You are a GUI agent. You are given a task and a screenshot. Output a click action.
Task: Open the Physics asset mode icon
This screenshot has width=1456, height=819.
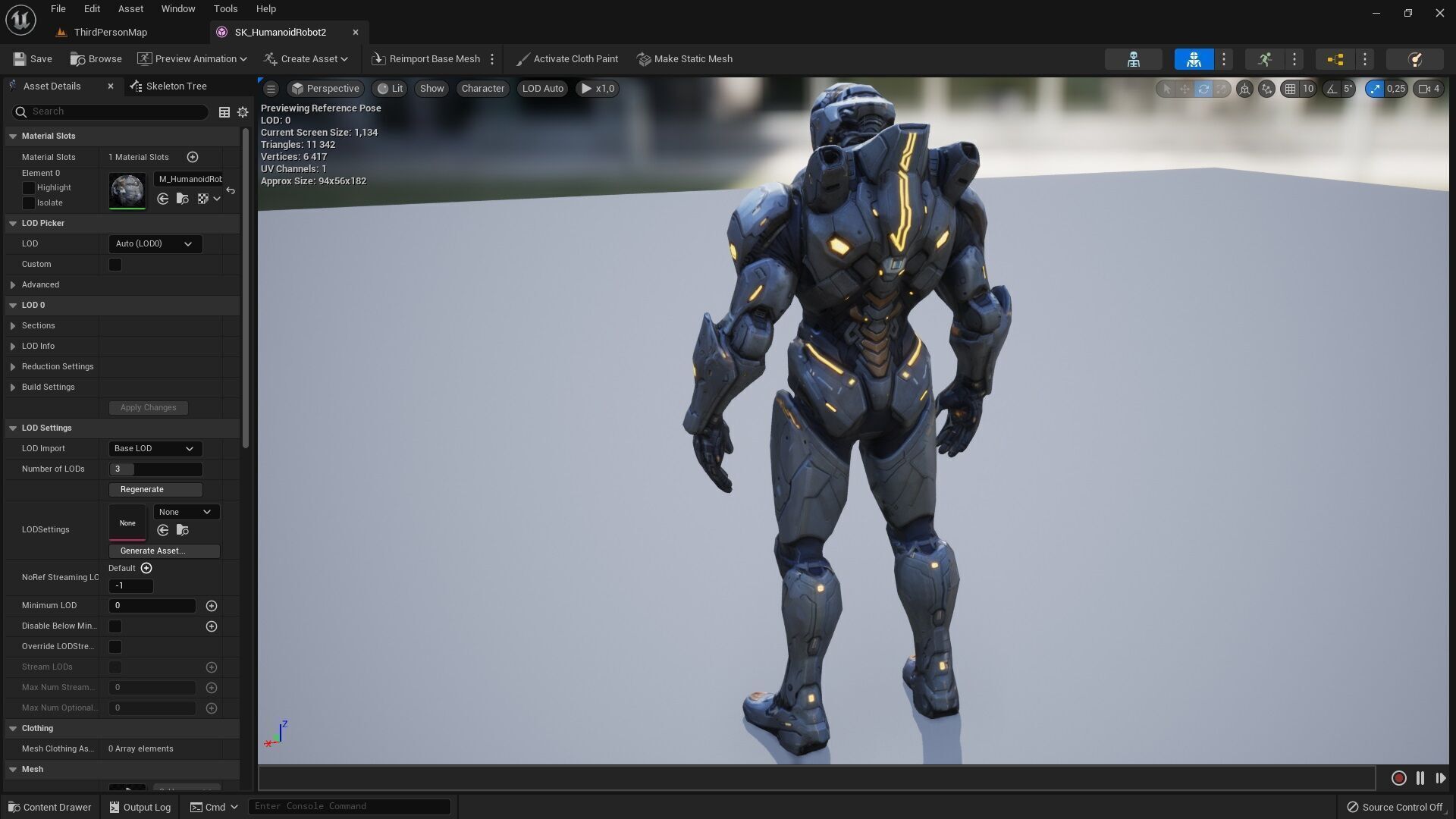(1414, 59)
